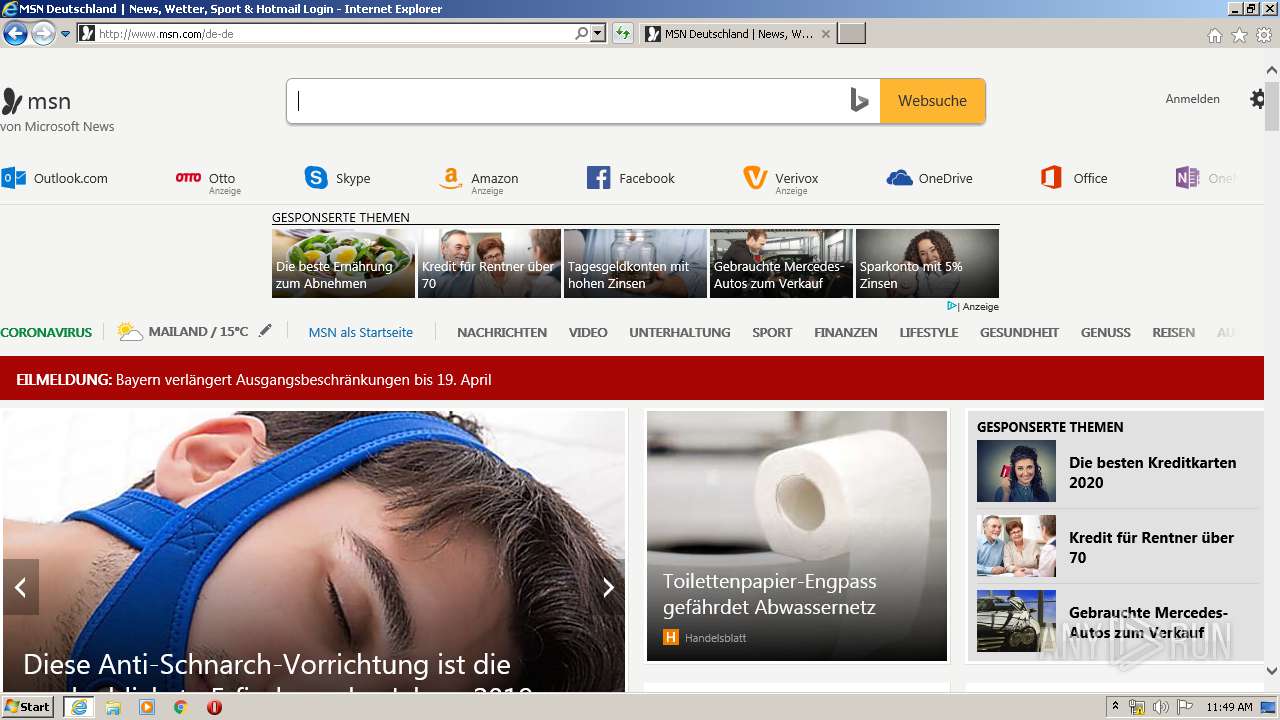Click page scrollbar down arrow
1280x720 pixels.
[1272, 671]
